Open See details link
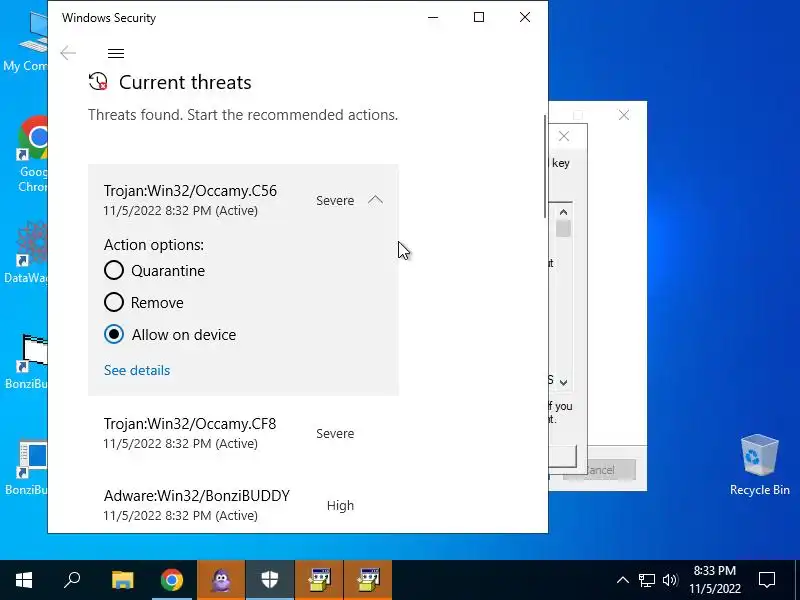Screen dimensions: 800x600 (x=137, y=370)
